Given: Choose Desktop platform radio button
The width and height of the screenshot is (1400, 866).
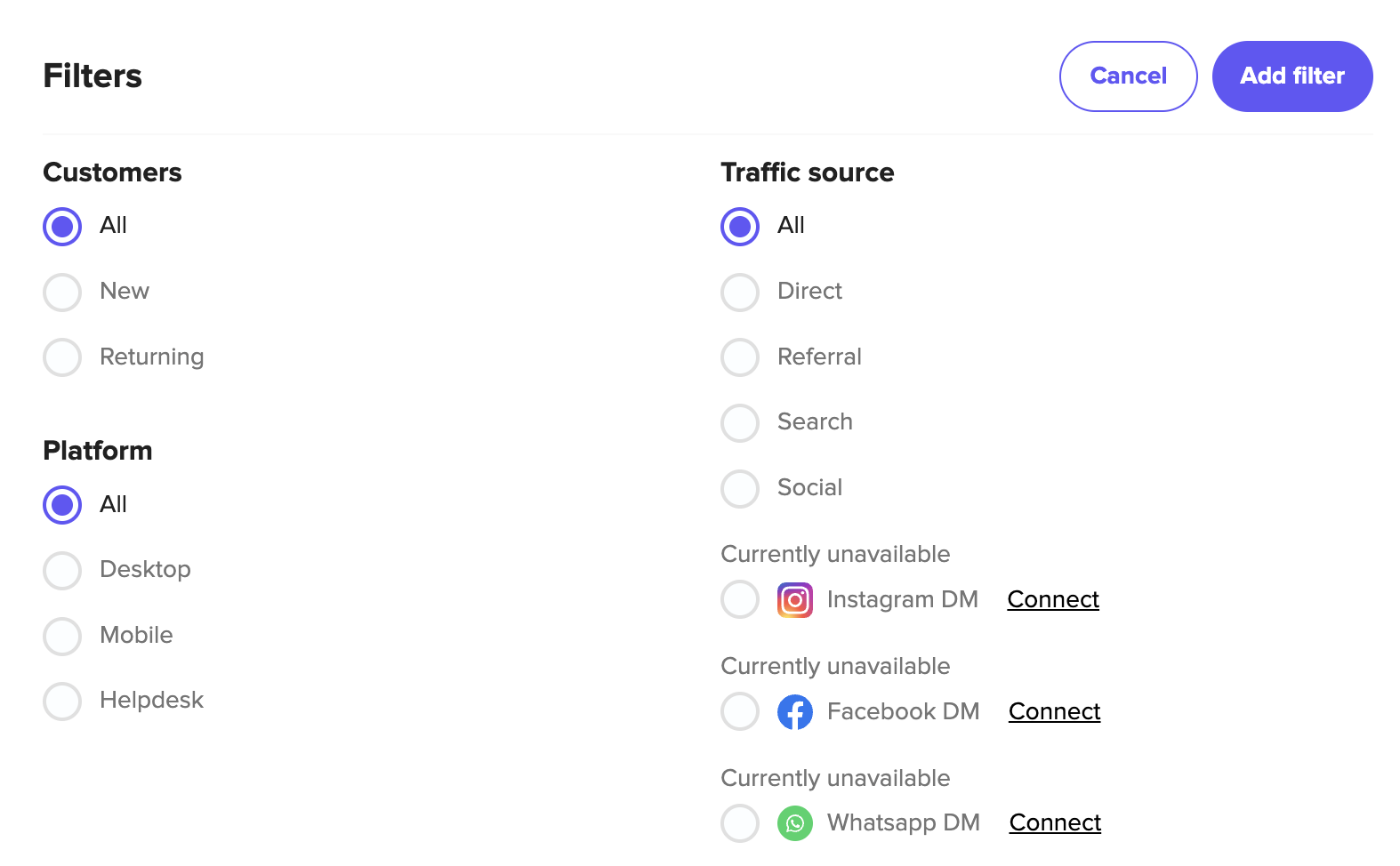Looking at the screenshot, I should [62, 570].
